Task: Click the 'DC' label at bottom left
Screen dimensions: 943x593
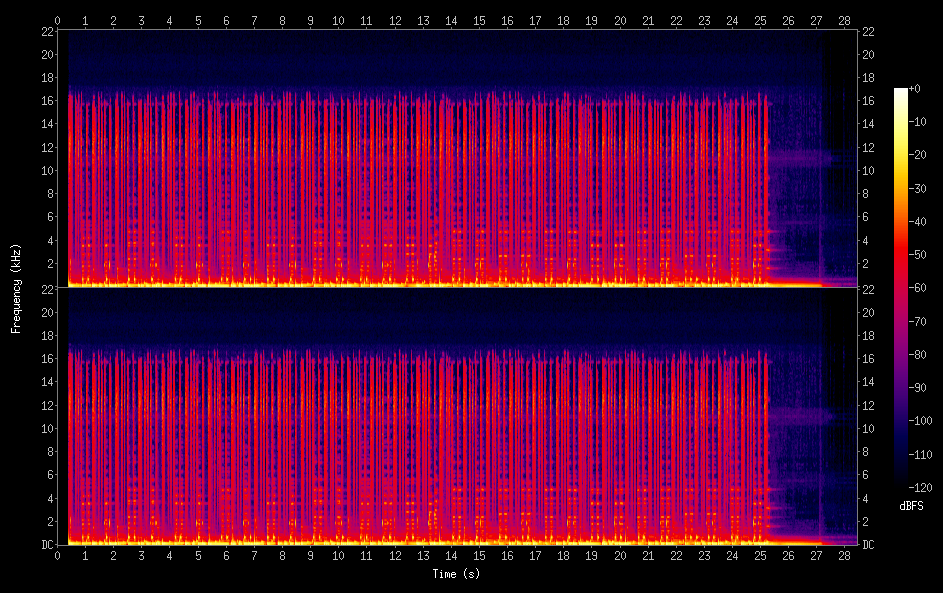Action: [46, 545]
